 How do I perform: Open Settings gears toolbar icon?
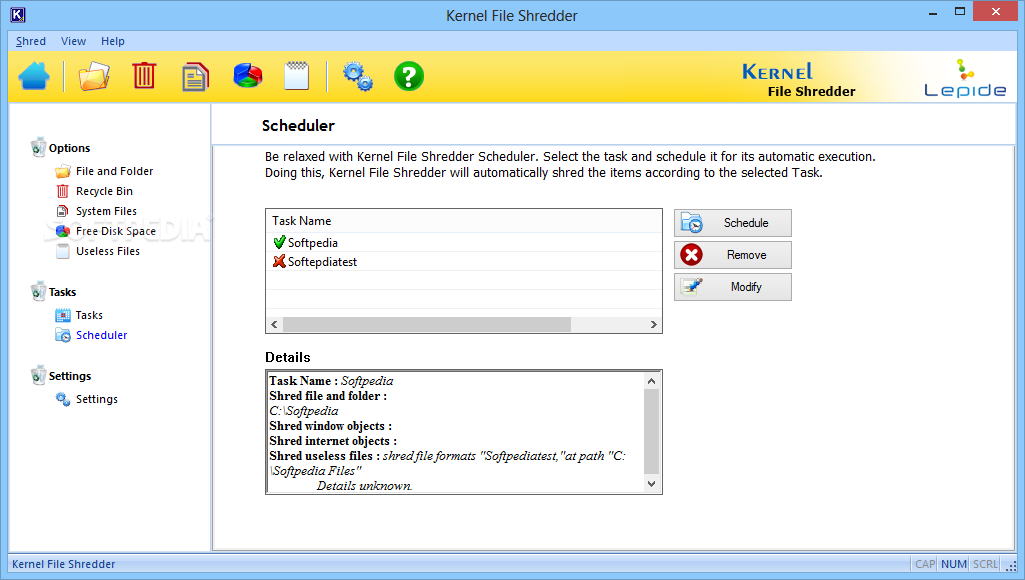(x=358, y=76)
